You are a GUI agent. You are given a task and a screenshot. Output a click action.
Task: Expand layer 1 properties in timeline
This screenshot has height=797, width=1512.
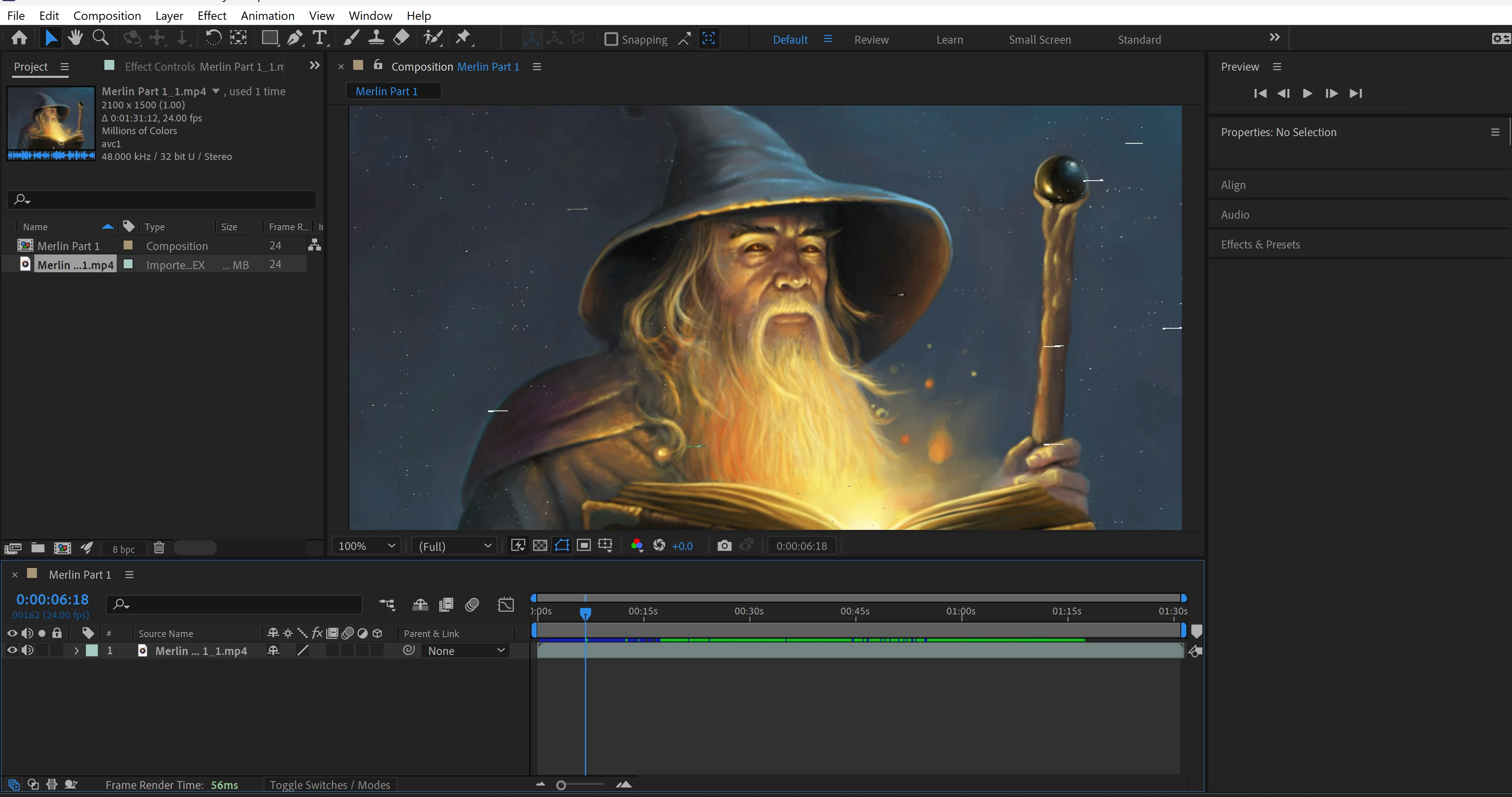pyautogui.click(x=76, y=650)
